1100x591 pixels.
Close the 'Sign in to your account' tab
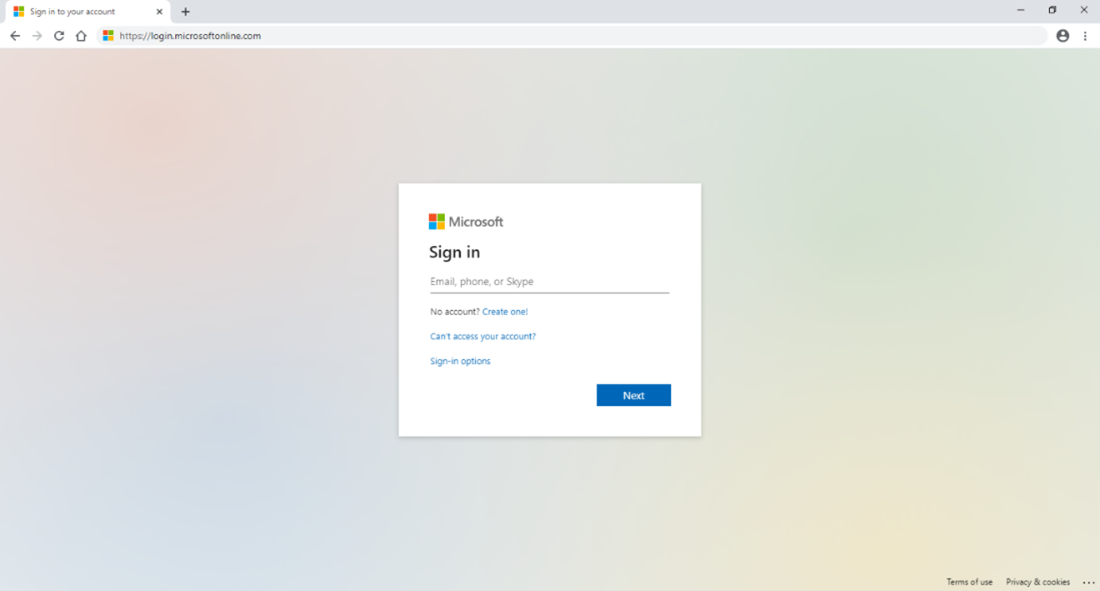click(159, 12)
